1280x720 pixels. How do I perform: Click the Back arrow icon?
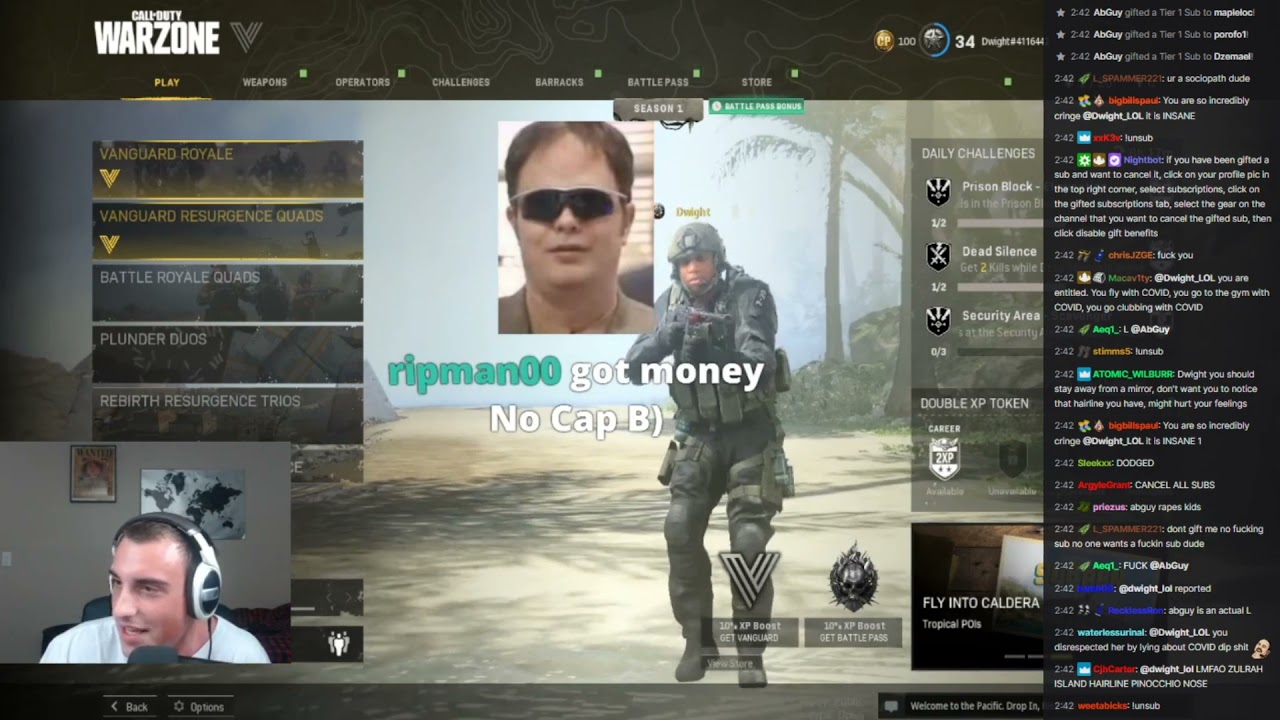click(x=114, y=707)
